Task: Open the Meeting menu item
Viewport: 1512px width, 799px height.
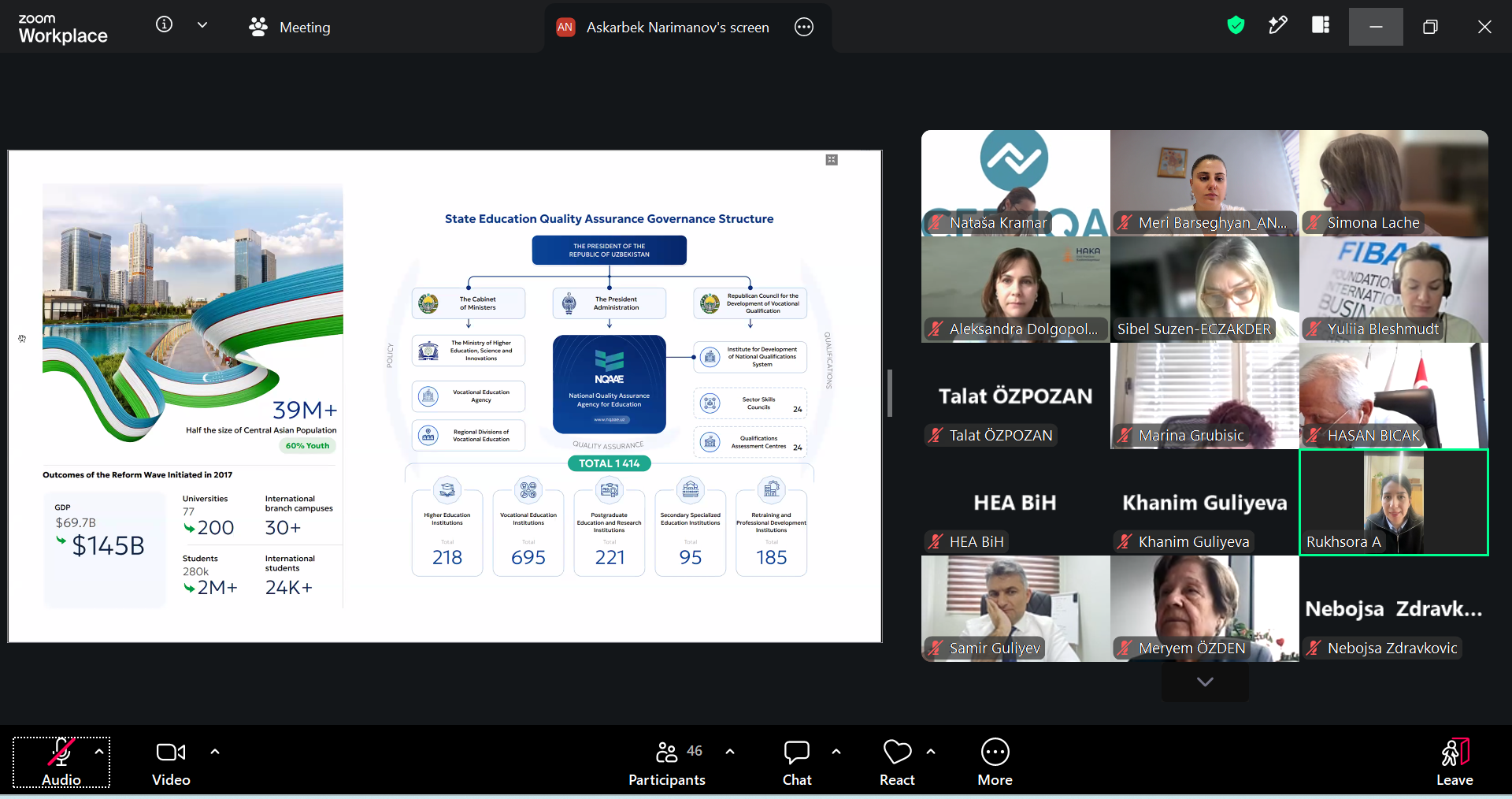Action: tap(290, 27)
